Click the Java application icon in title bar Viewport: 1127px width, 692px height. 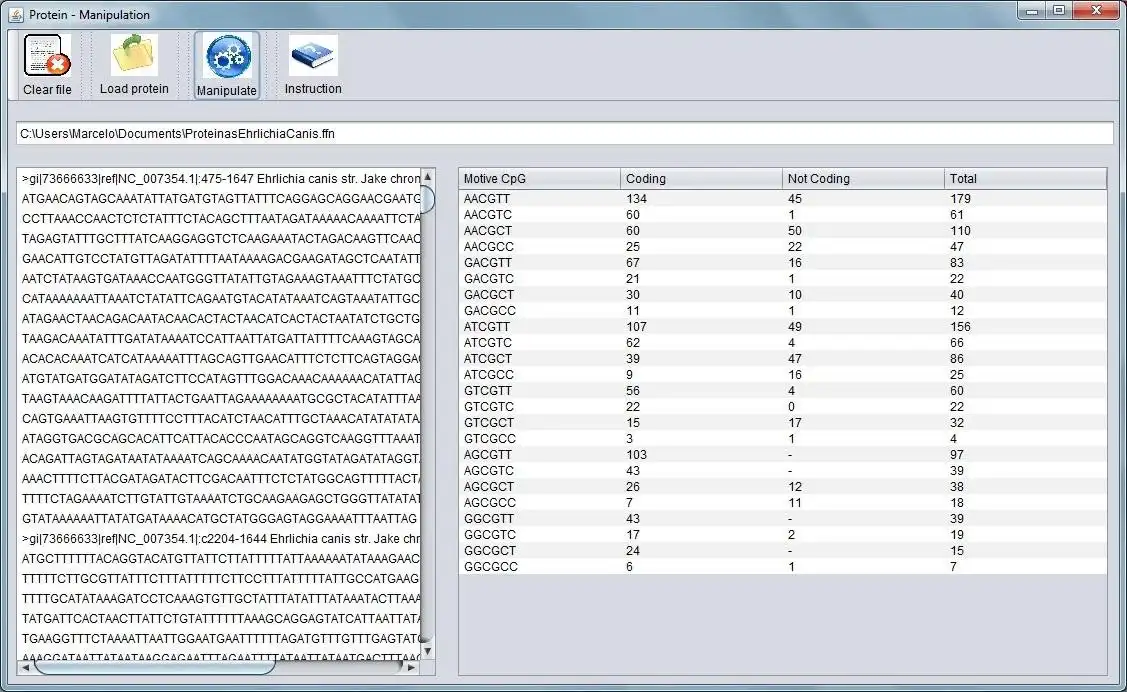click(14, 14)
